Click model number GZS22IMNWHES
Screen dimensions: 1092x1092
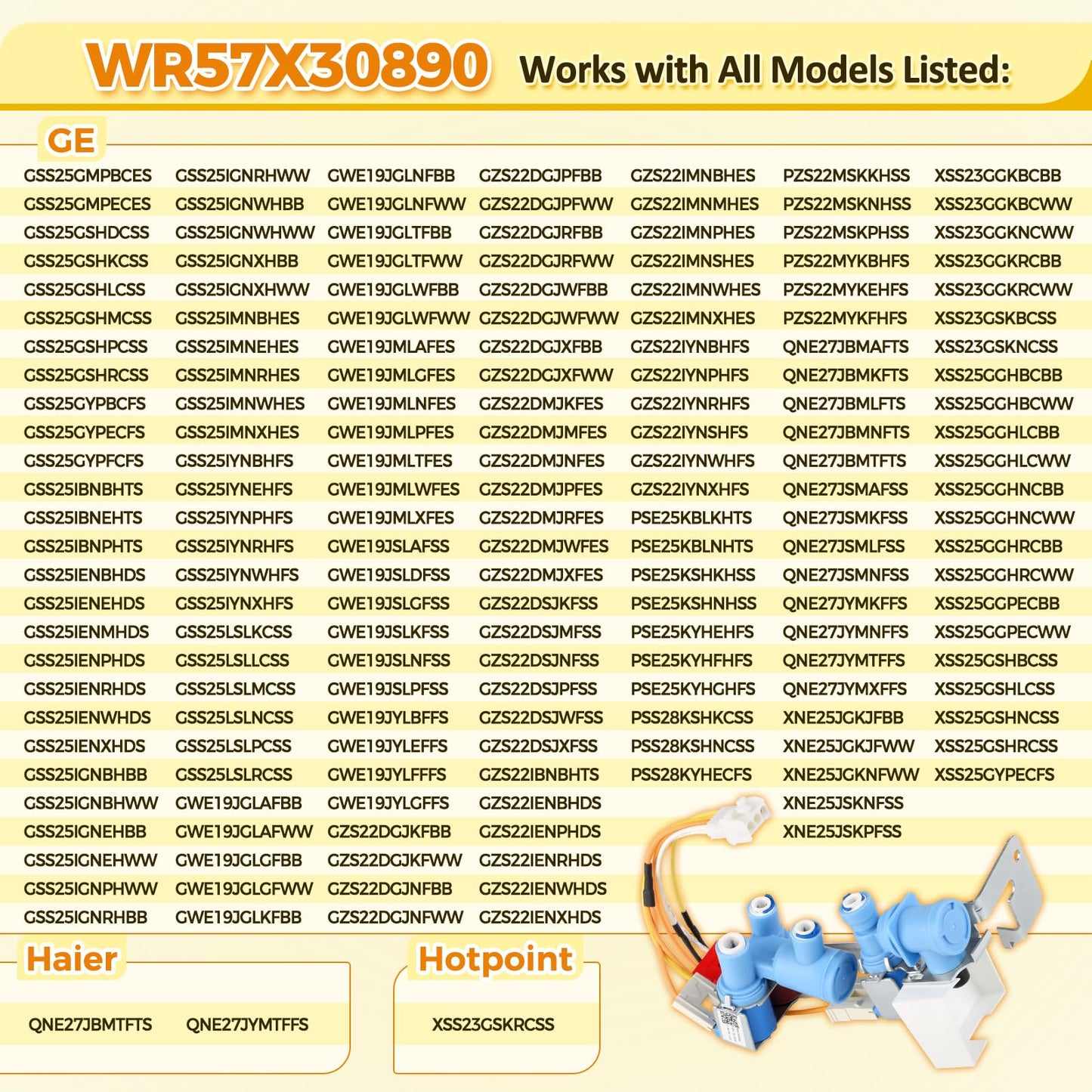coord(696,289)
